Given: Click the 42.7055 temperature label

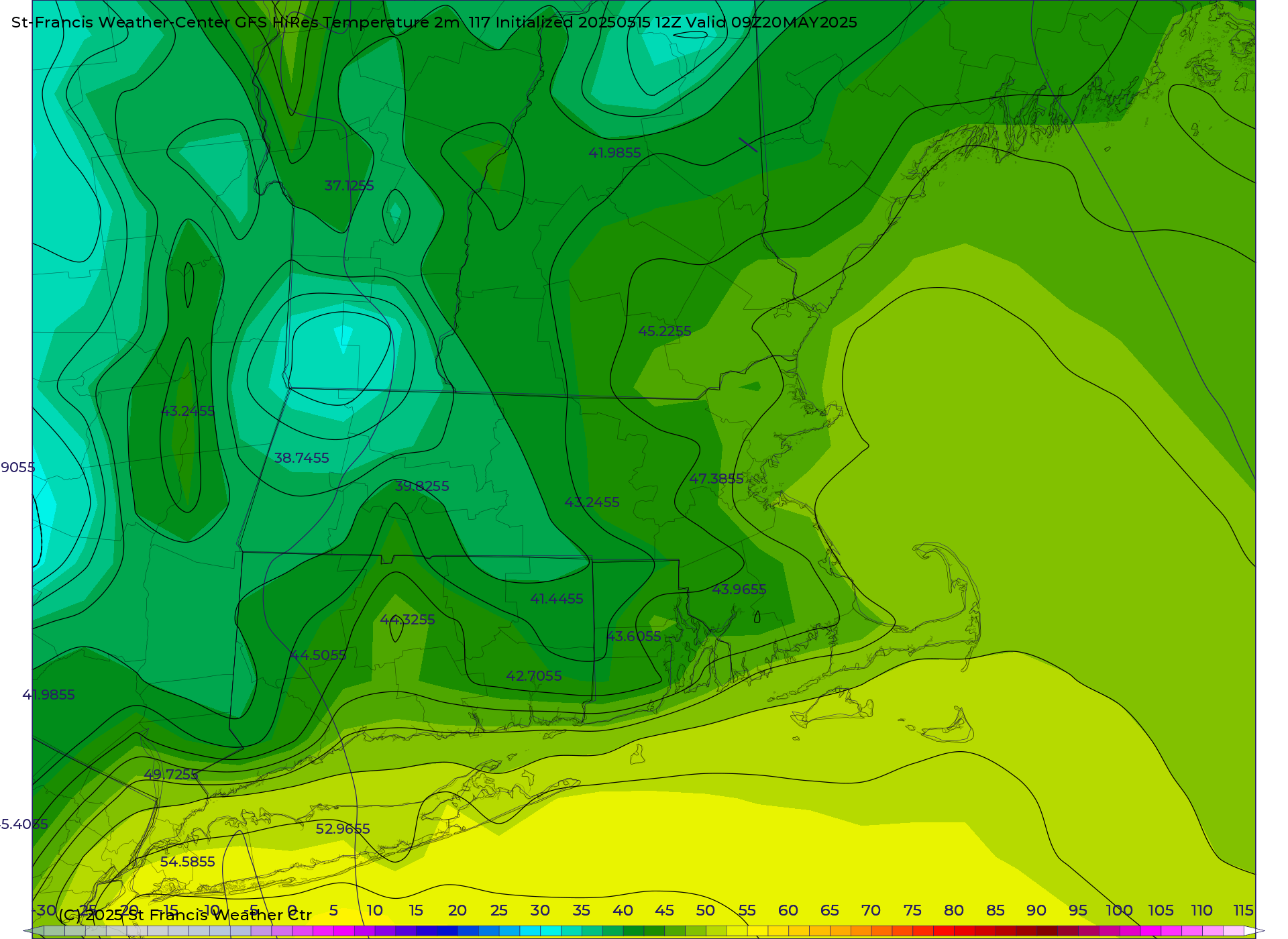Looking at the screenshot, I should point(533,676).
